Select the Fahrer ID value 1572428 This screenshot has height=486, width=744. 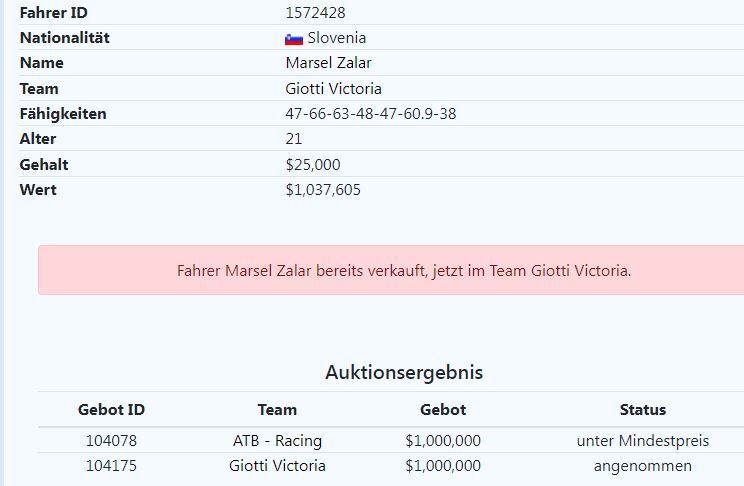(x=316, y=13)
